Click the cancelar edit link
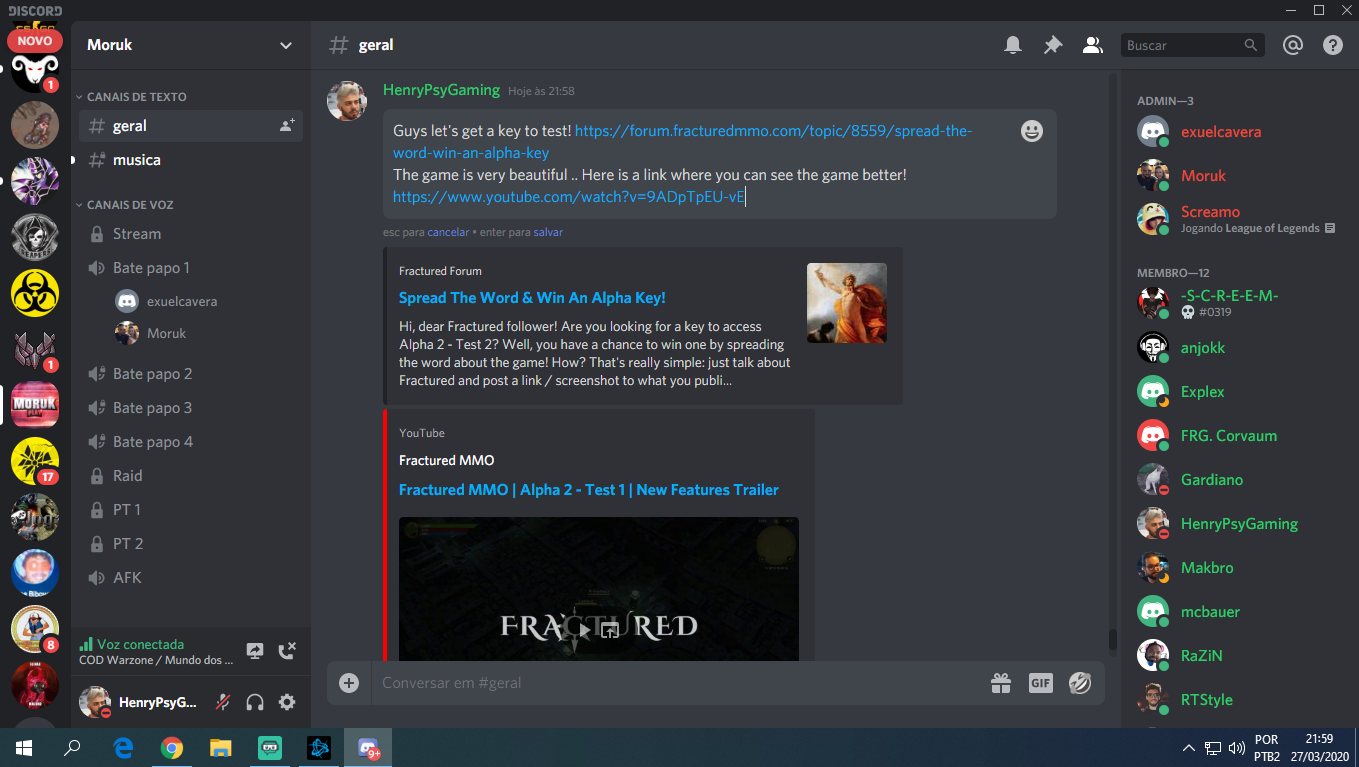This screenshot has height=767, width=1359. (447, 232)
